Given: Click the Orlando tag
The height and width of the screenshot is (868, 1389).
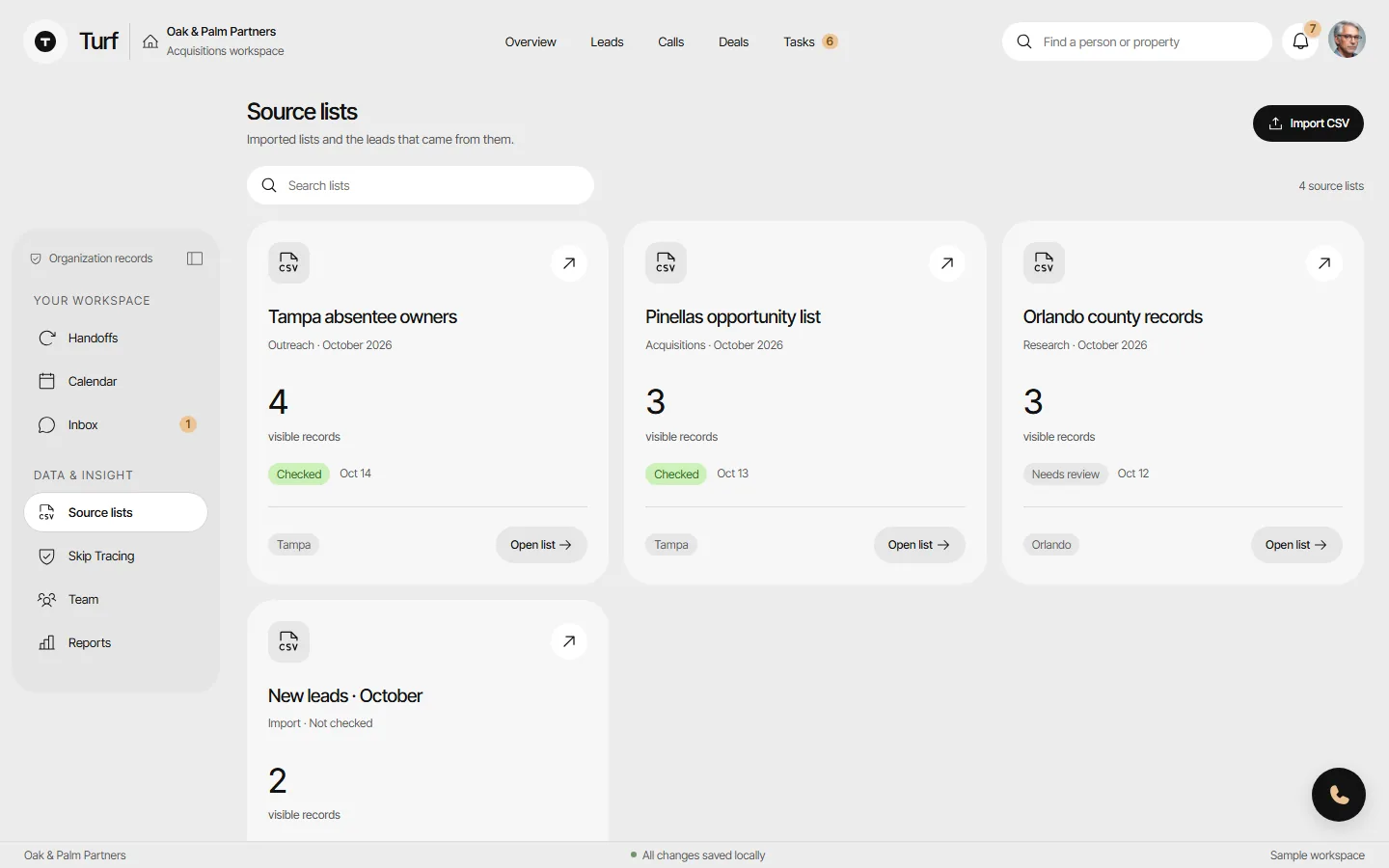Looking at the screenshot, I should (x=1051, y=545).
